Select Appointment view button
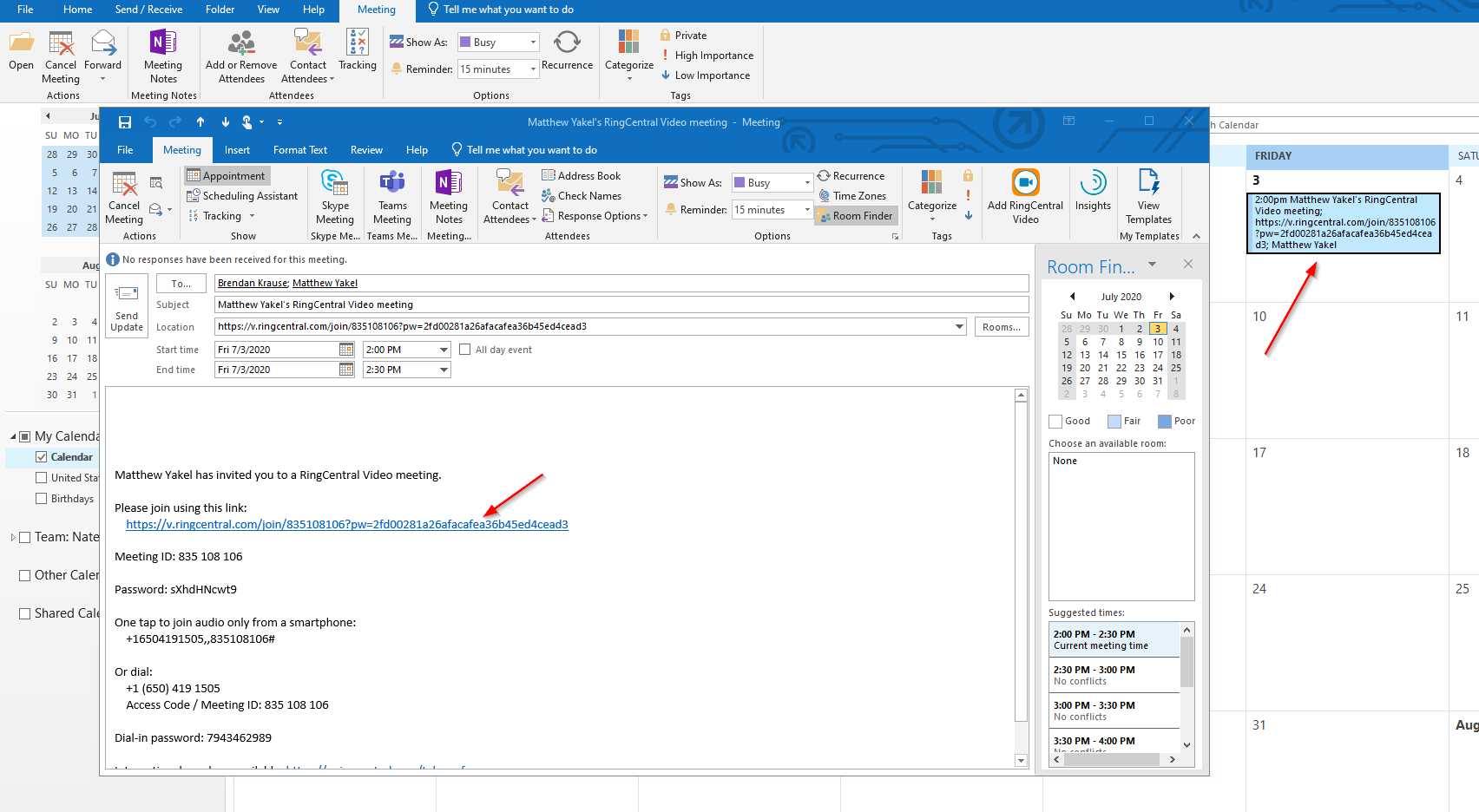Screen dimensions: 1479x812 [227, 176]
